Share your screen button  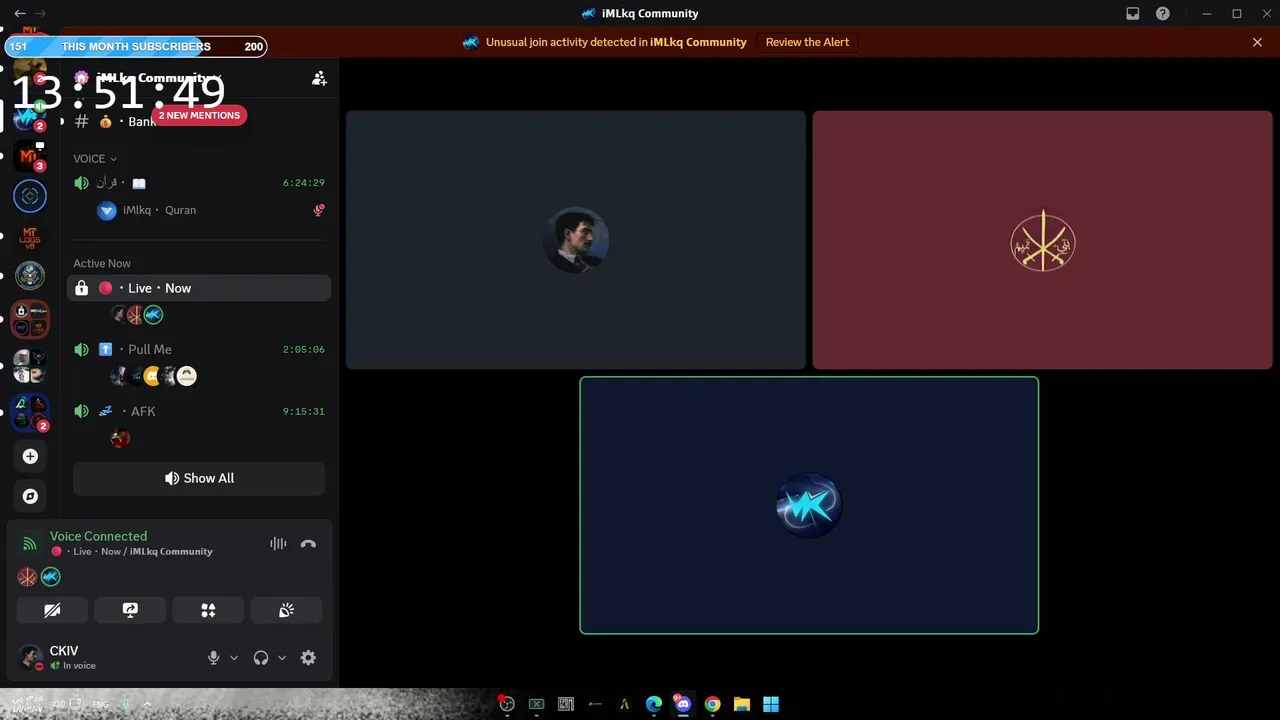point(130,610)
